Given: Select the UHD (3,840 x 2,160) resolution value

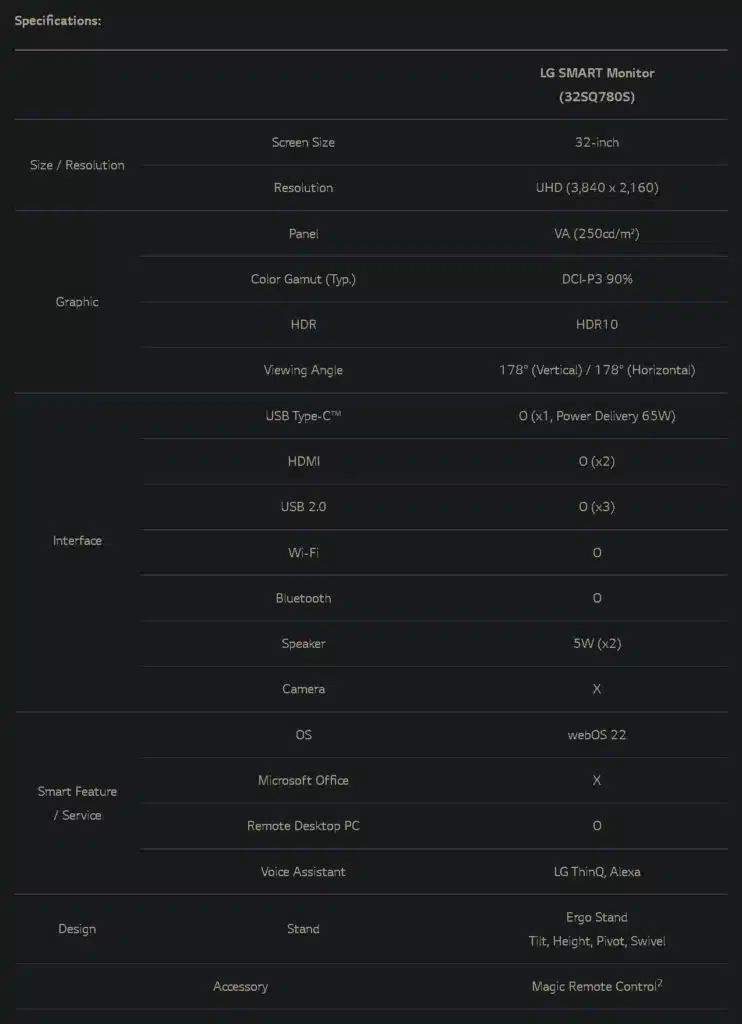Looking at the screenshot, I should [x=597, y=188].
